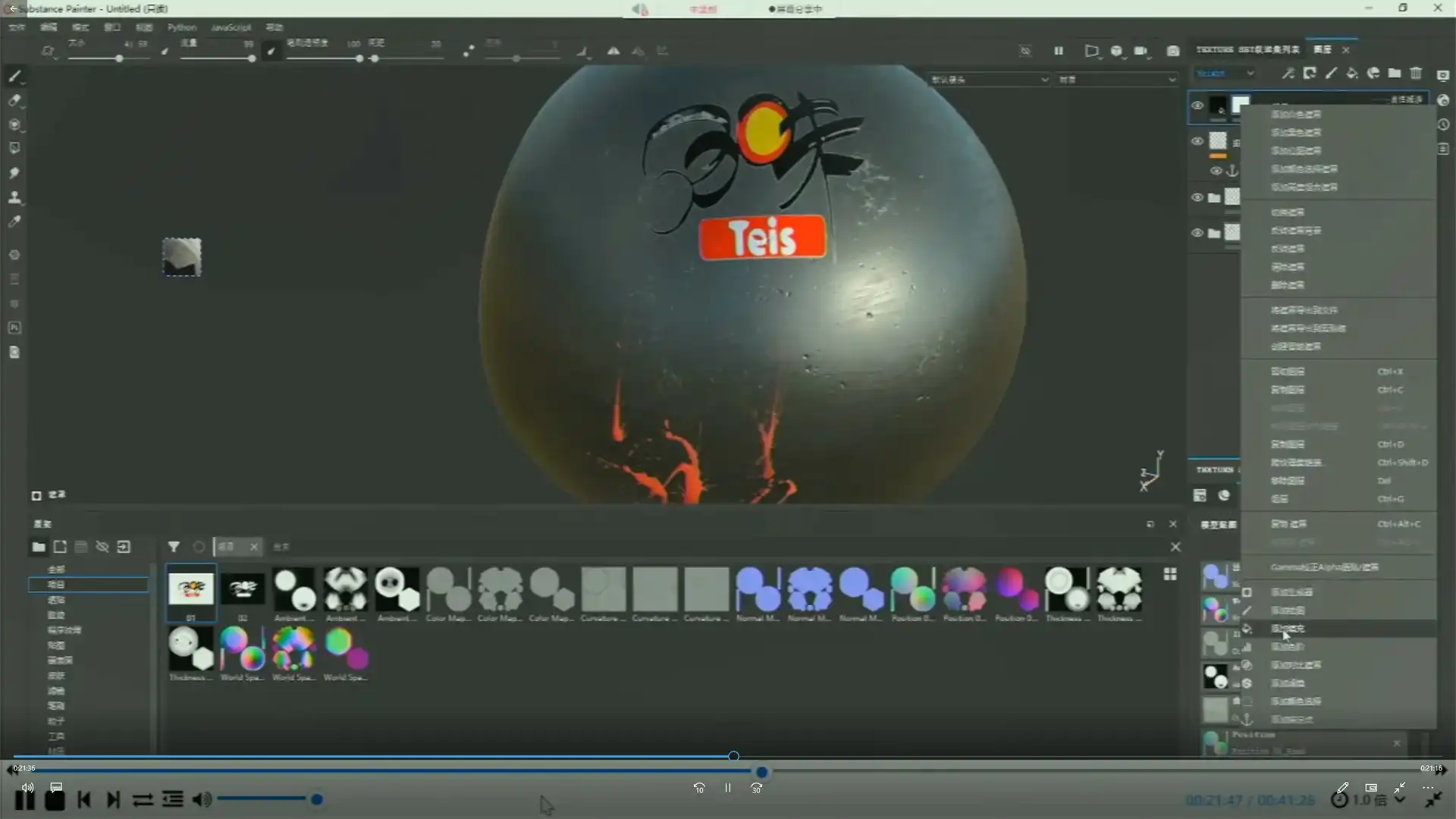Select the Smudge tool in left toolbar
Screen dimensions: 1456x819
14,173
